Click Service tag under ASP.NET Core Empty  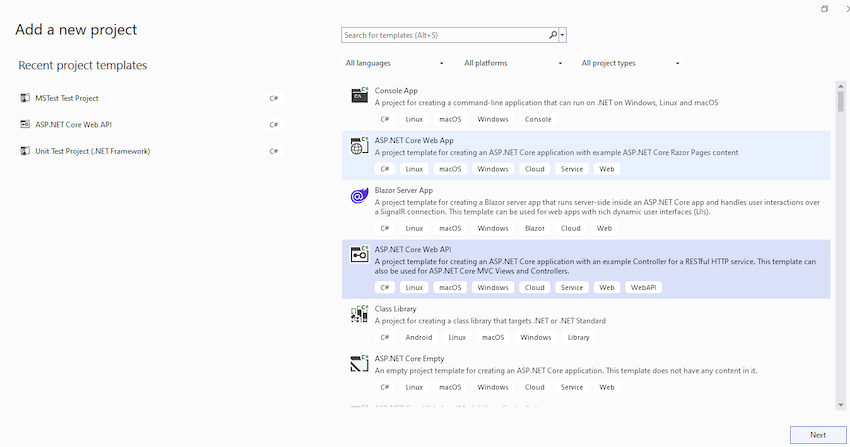(x=572, y=387)
